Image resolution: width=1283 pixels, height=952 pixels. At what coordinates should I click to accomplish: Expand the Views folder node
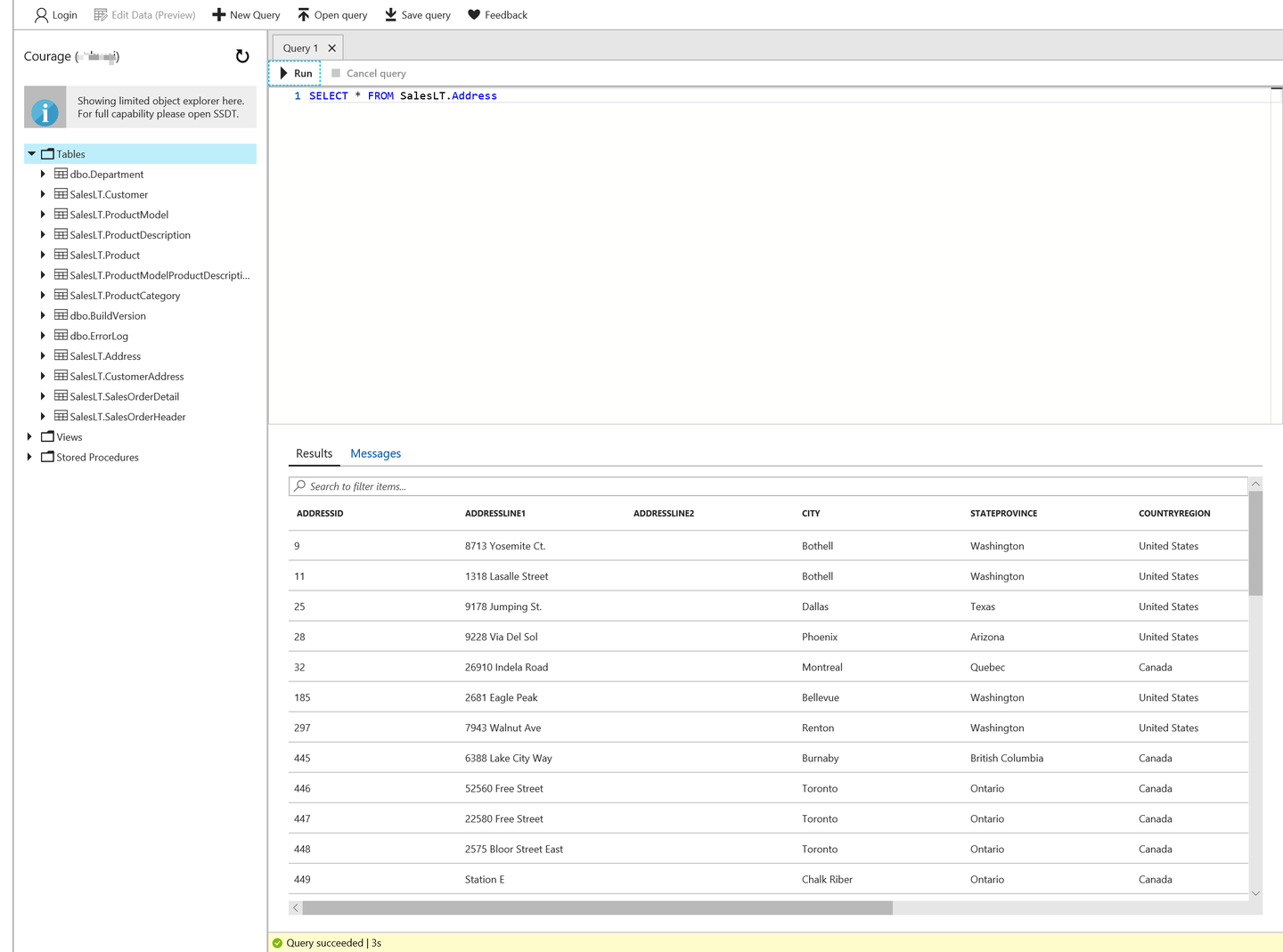[x=30, y=437]
